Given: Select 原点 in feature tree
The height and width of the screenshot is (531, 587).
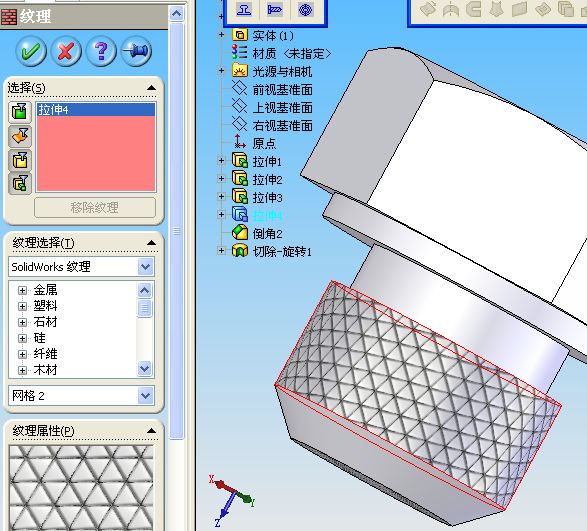Looking at the screenshot, I should point(264,143).
